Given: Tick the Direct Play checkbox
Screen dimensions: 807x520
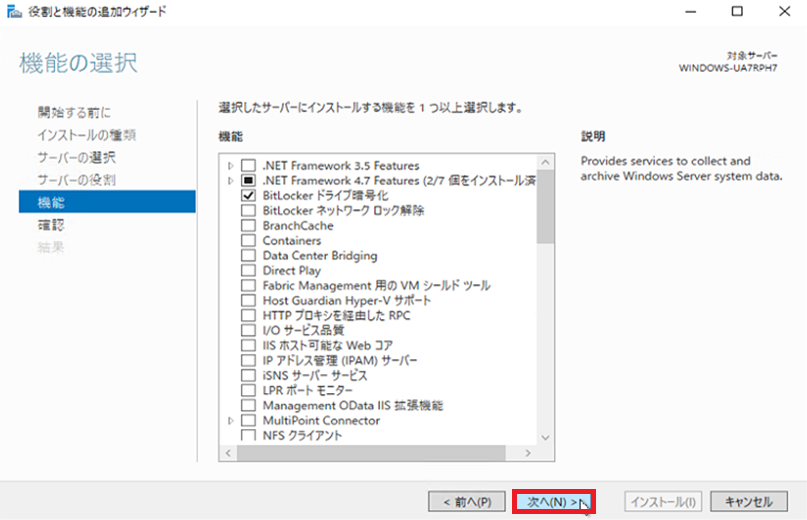Looking at the screenshot, I should pyautogui.click(x=248, y=271).
